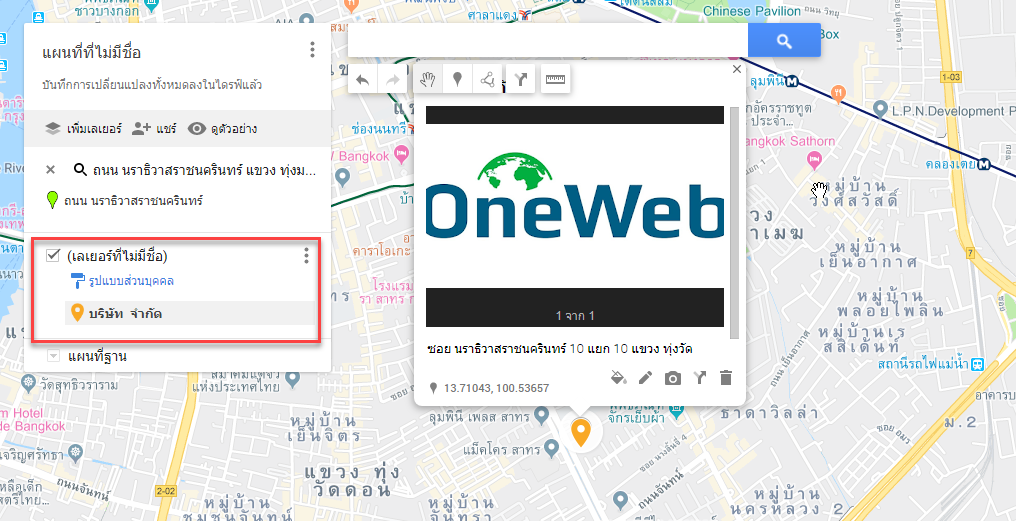Open layer options three-dot menu
Screen dimensions: 1016x521
coord(306,256)
